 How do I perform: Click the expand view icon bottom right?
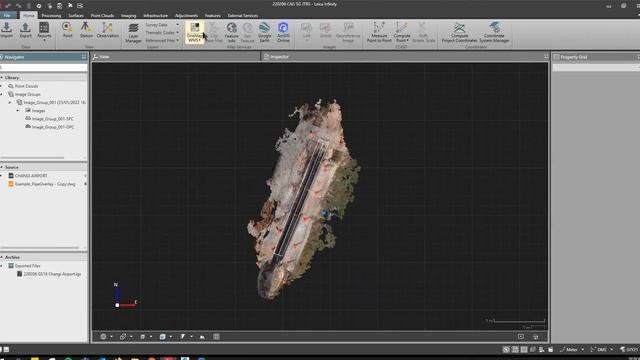click(521, 337)
